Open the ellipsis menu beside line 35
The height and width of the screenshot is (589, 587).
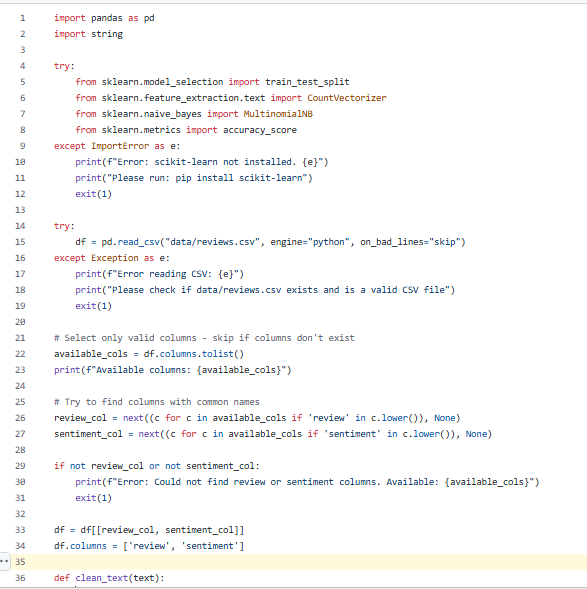tap(4, 562)
